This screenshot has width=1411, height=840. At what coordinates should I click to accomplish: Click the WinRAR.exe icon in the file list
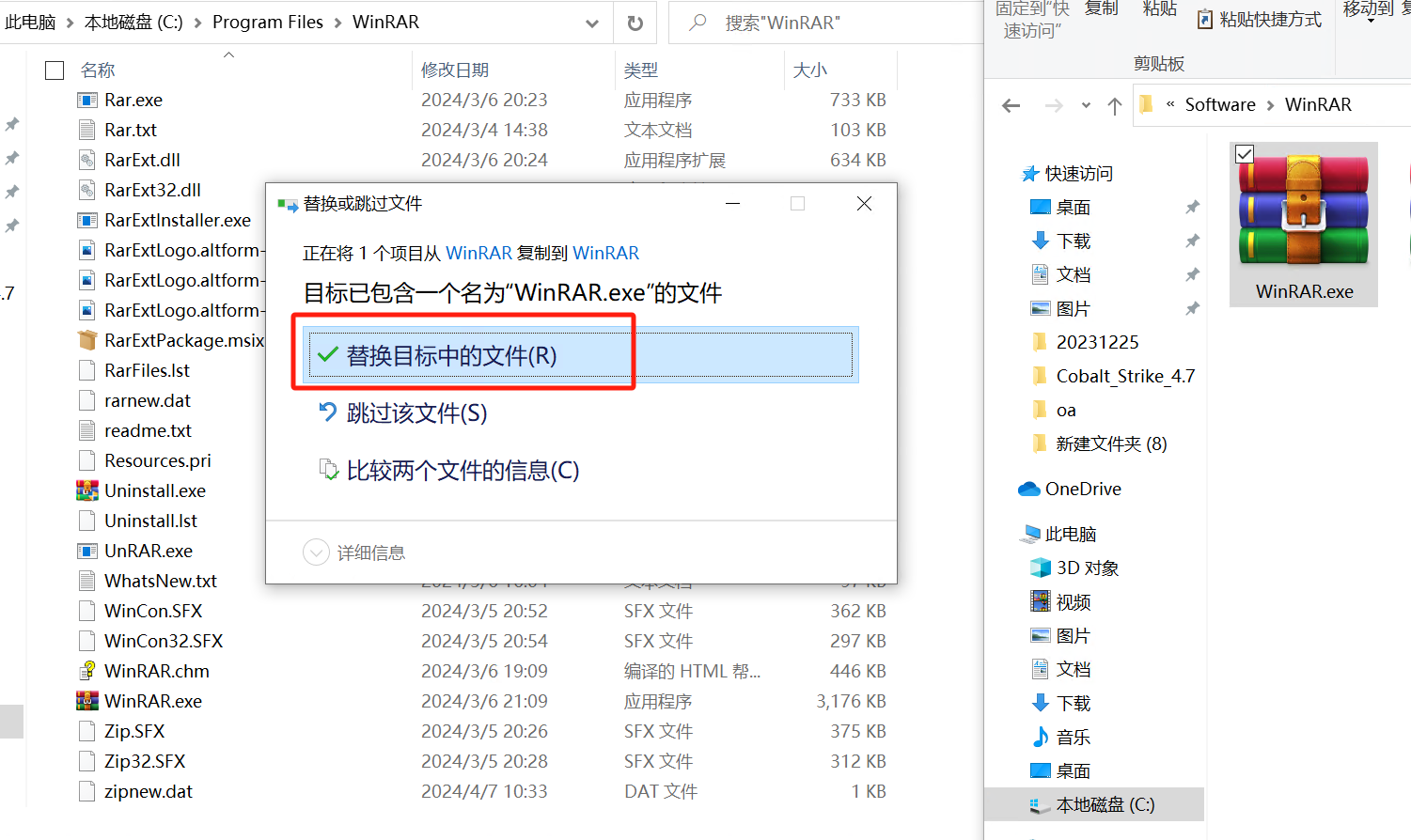87,701
